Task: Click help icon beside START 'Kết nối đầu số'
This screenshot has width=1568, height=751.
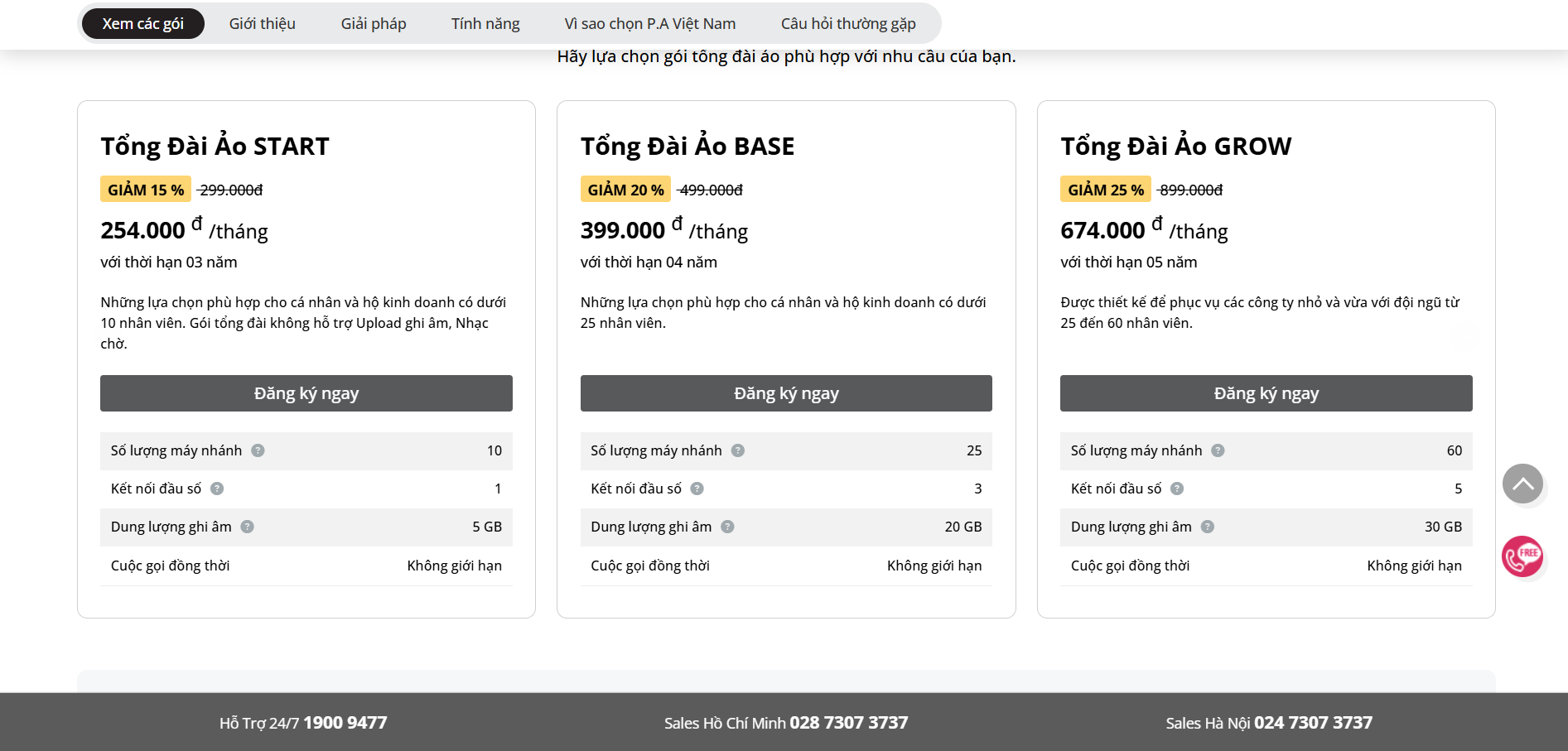Action: pyautogui.click(x=217, y=489)
